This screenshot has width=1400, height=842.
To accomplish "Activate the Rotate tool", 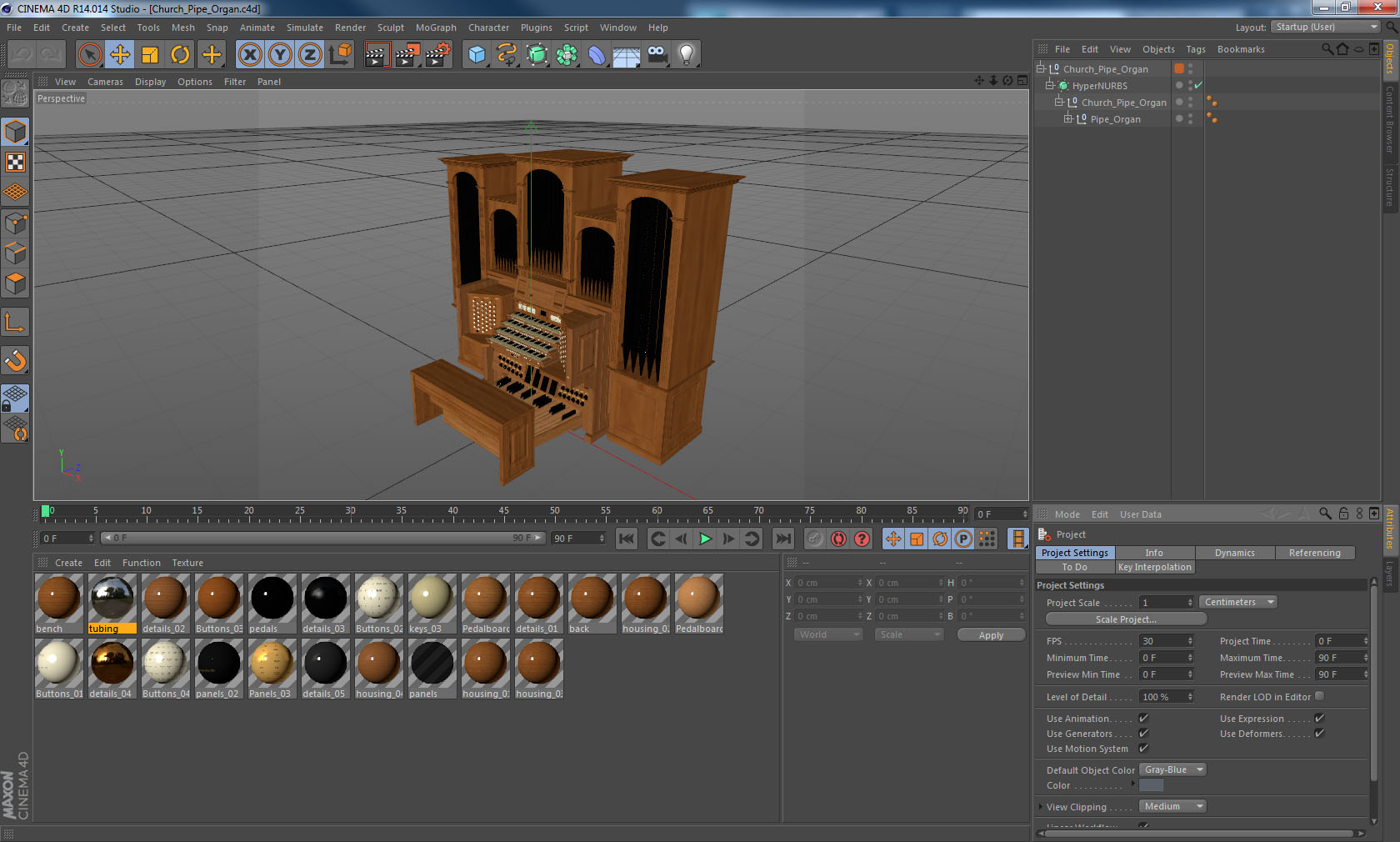I will click(180, 55).
